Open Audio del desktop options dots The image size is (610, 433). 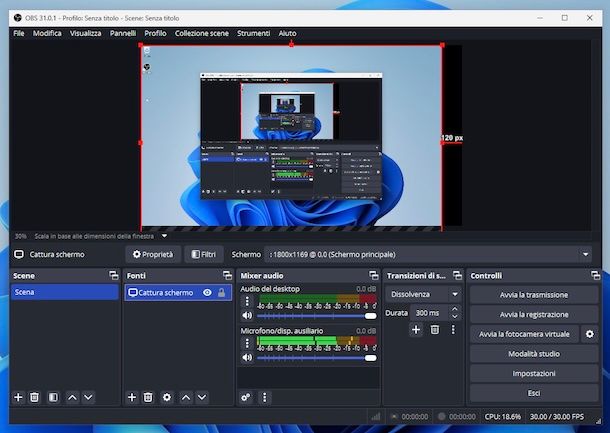pyautogui.click(x=247, y=301)
